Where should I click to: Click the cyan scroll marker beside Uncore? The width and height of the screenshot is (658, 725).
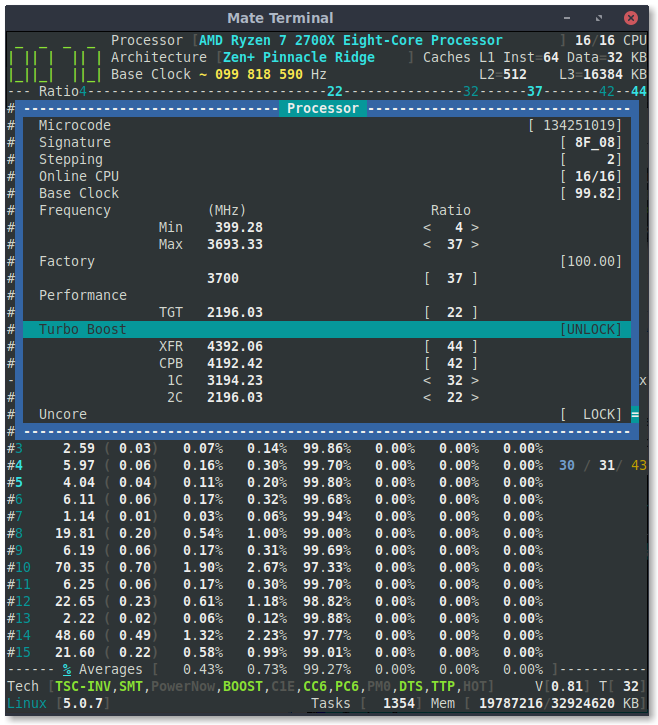[x=635, y=414]
